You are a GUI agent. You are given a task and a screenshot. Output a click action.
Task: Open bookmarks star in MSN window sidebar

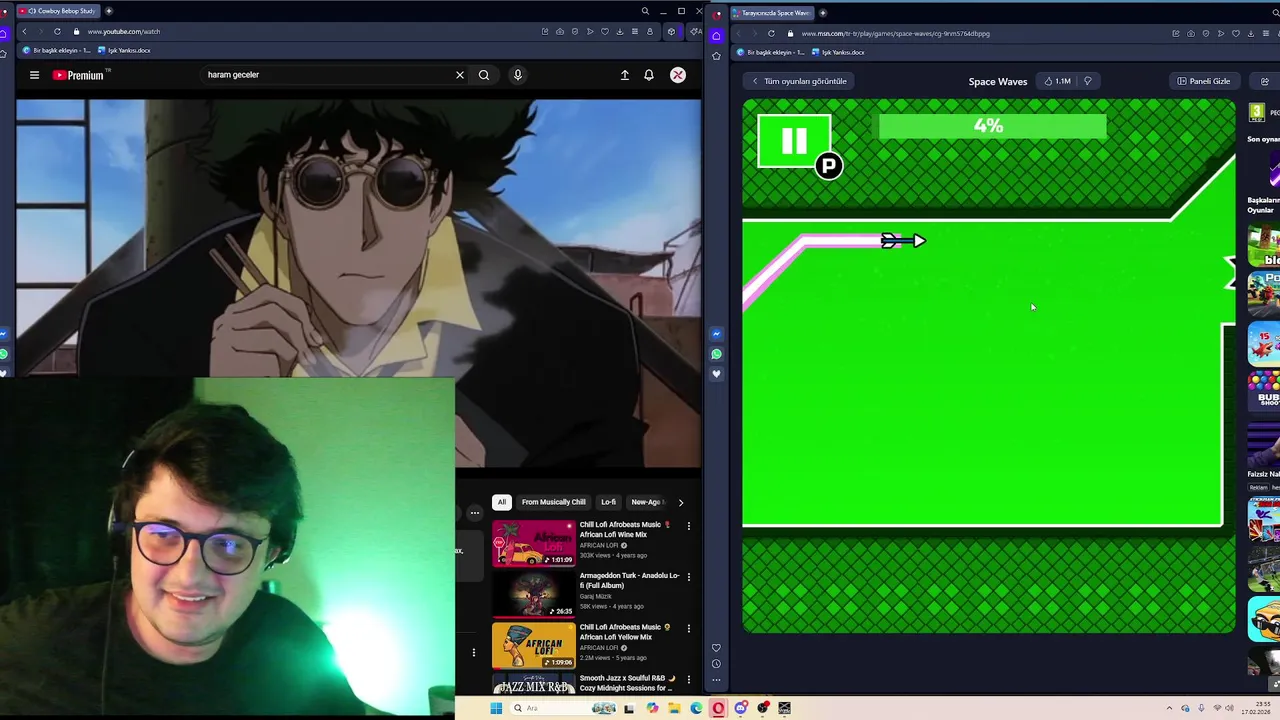pos(716,56)
